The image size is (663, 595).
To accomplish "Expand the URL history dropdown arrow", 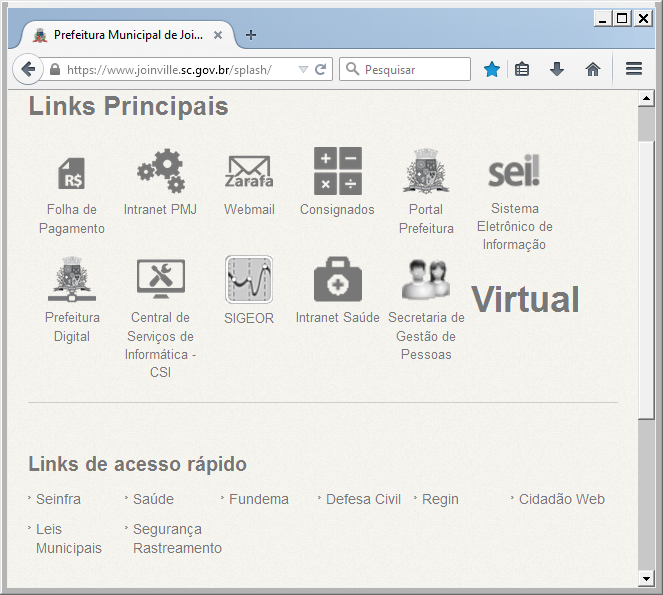I will 303,69.
